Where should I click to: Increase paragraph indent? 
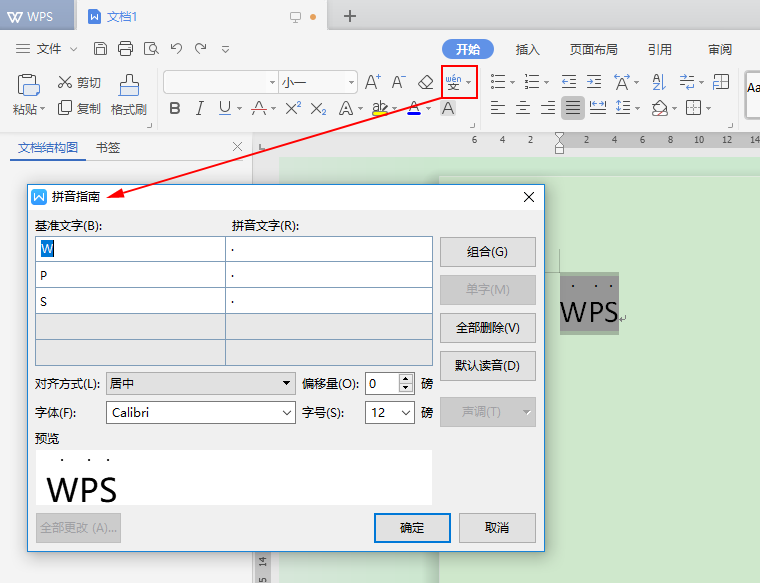click(x=594, y=81)
